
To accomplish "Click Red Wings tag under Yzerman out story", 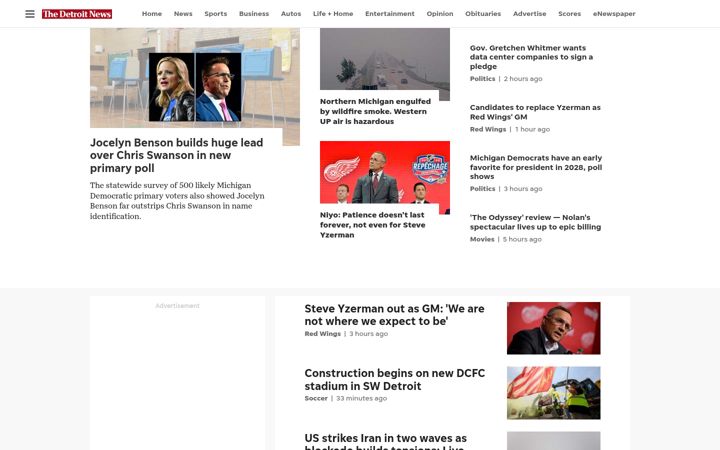I will click(x=322, y=334).
